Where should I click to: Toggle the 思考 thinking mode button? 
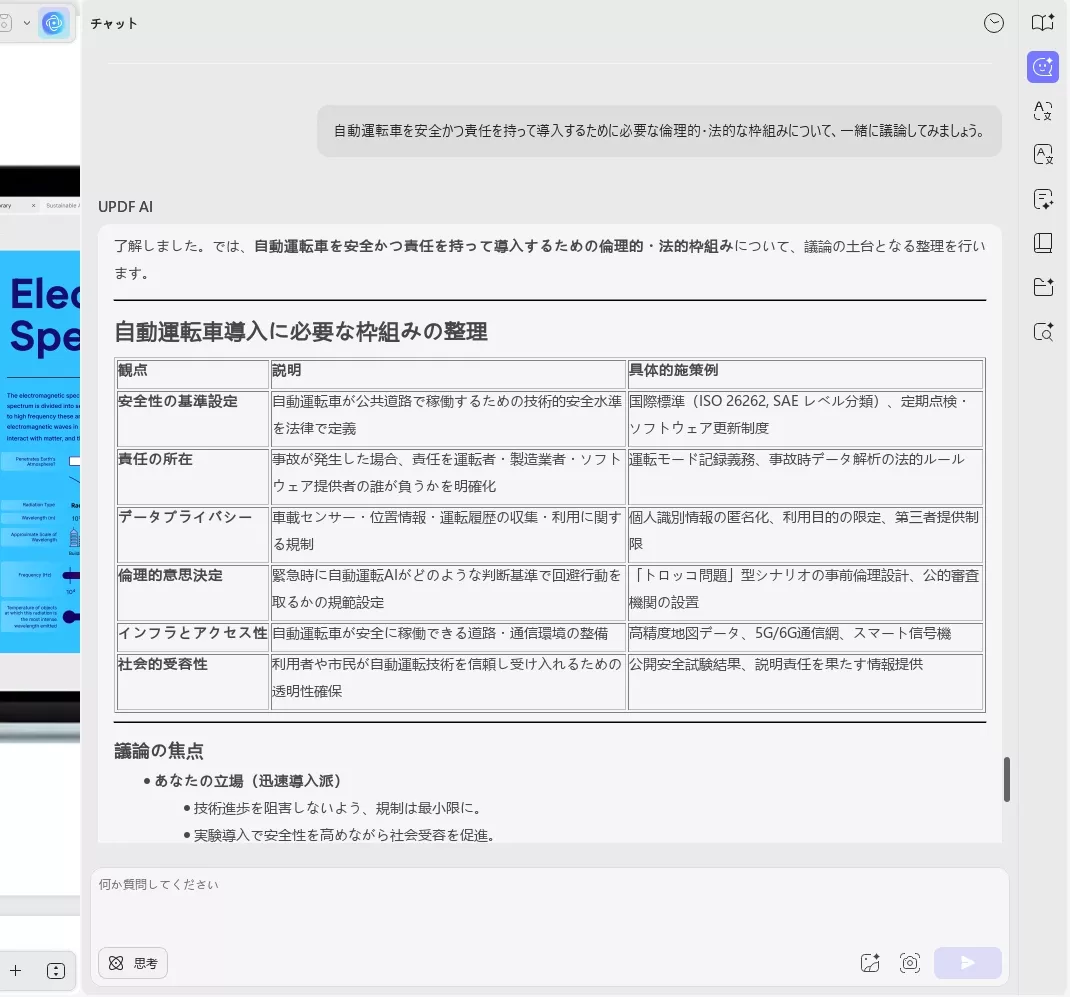coord(133,963)
